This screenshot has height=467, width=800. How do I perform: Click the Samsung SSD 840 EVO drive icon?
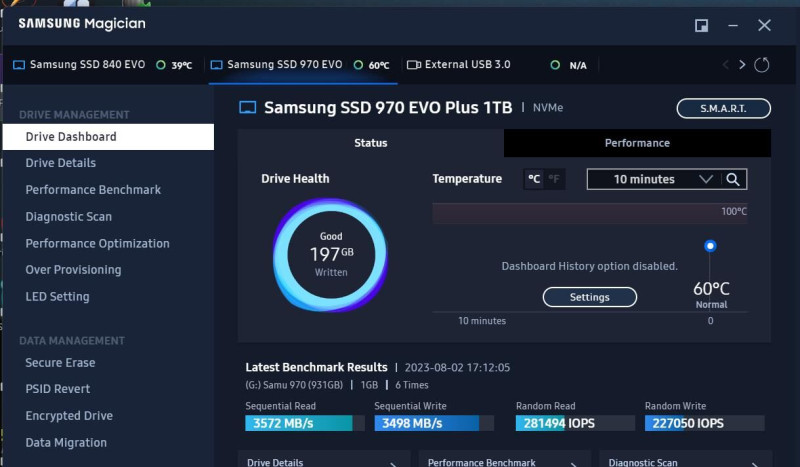(x=19, y=65)
